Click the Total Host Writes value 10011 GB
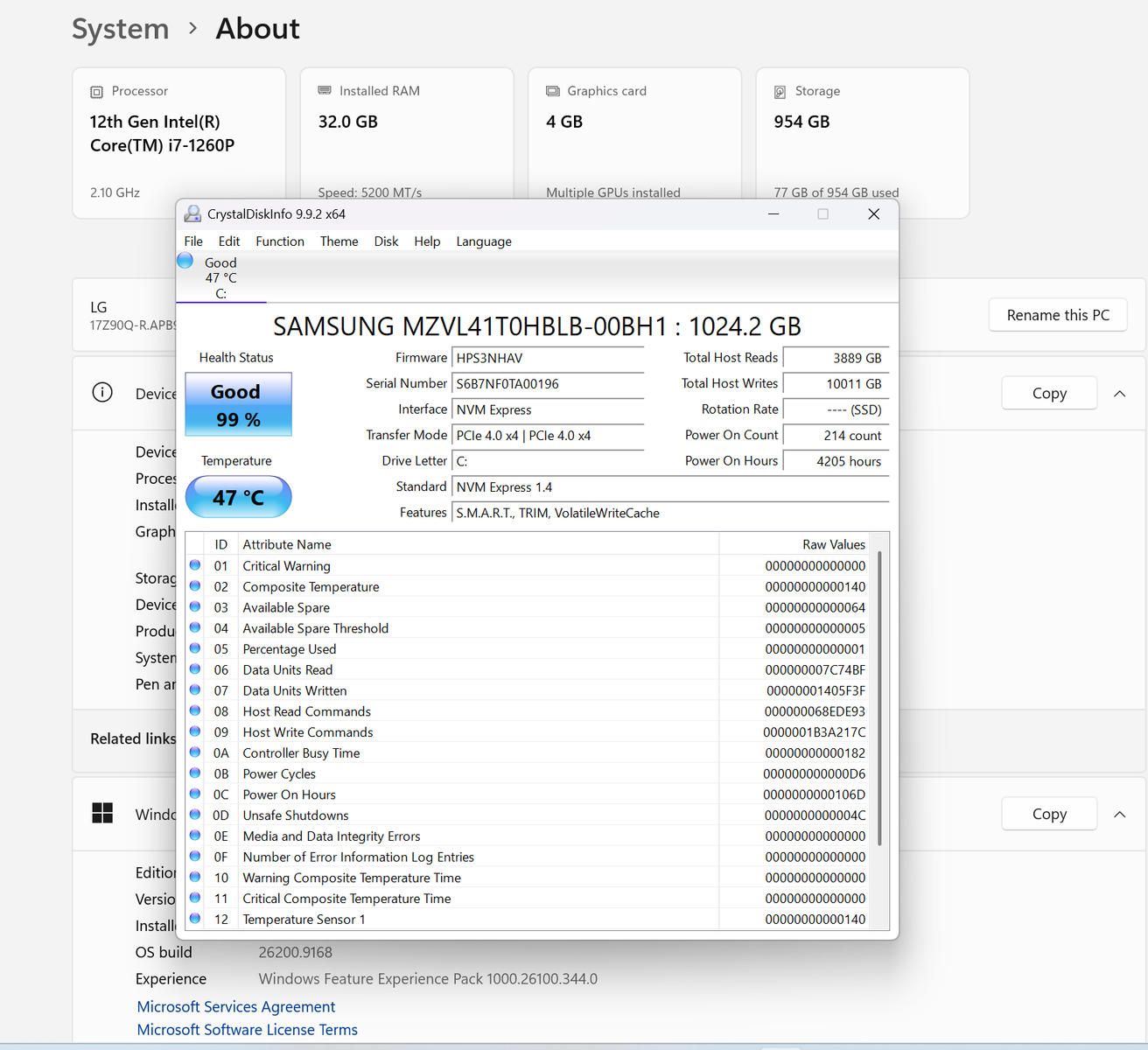Image resolution: width=1148 pixels, height=1050 pixels. click(836, 383)
